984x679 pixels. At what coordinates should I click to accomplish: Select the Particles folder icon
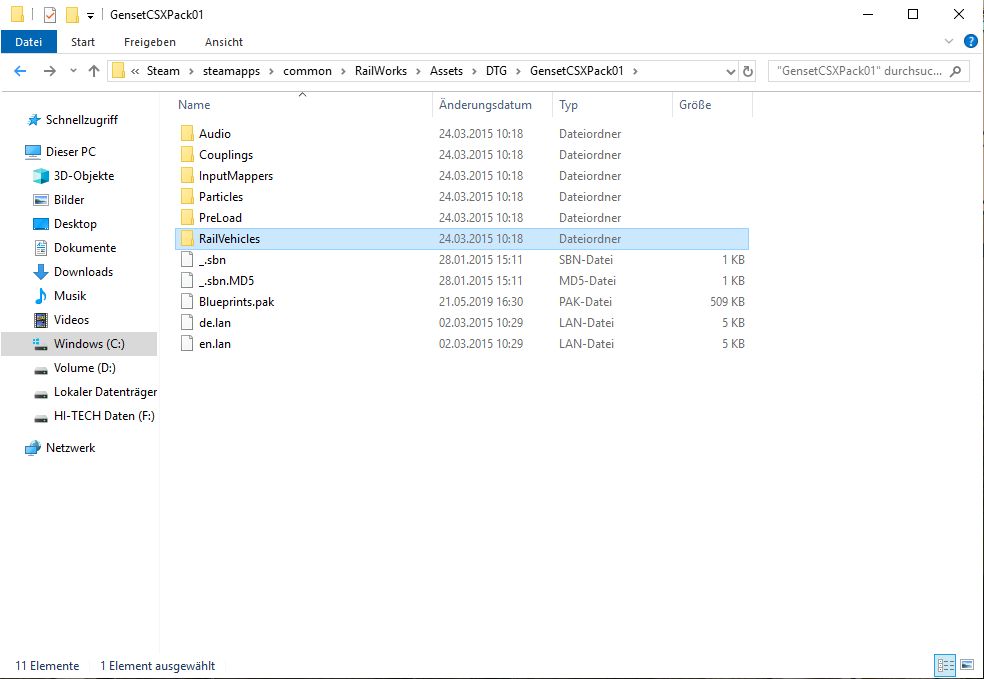pyautogui.click(x=187, y=196)
